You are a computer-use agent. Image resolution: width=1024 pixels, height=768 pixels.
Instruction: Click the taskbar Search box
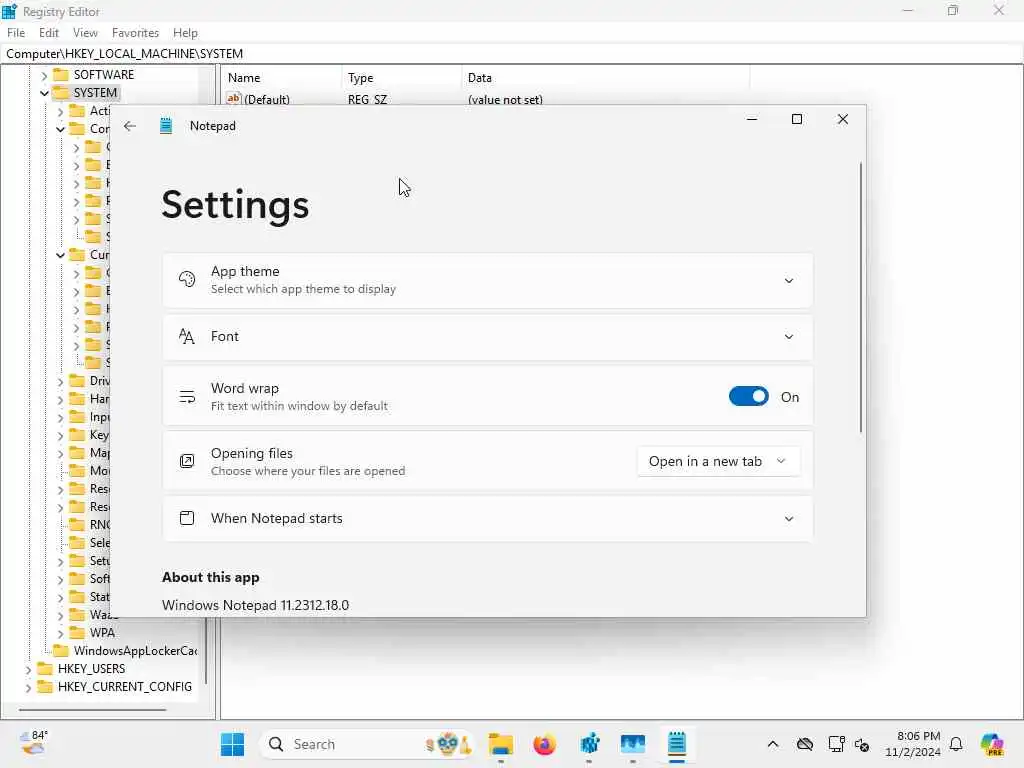[368, 744]
